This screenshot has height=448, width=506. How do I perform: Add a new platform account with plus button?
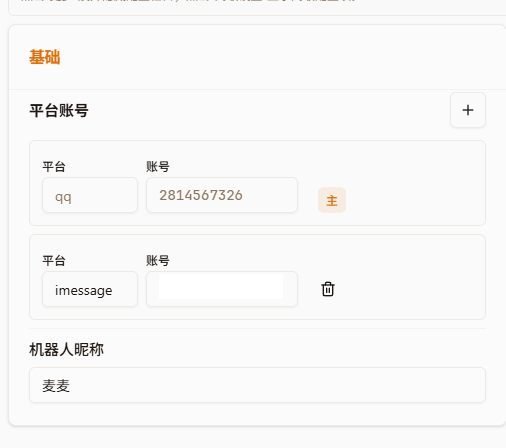(x=468, y=110)
